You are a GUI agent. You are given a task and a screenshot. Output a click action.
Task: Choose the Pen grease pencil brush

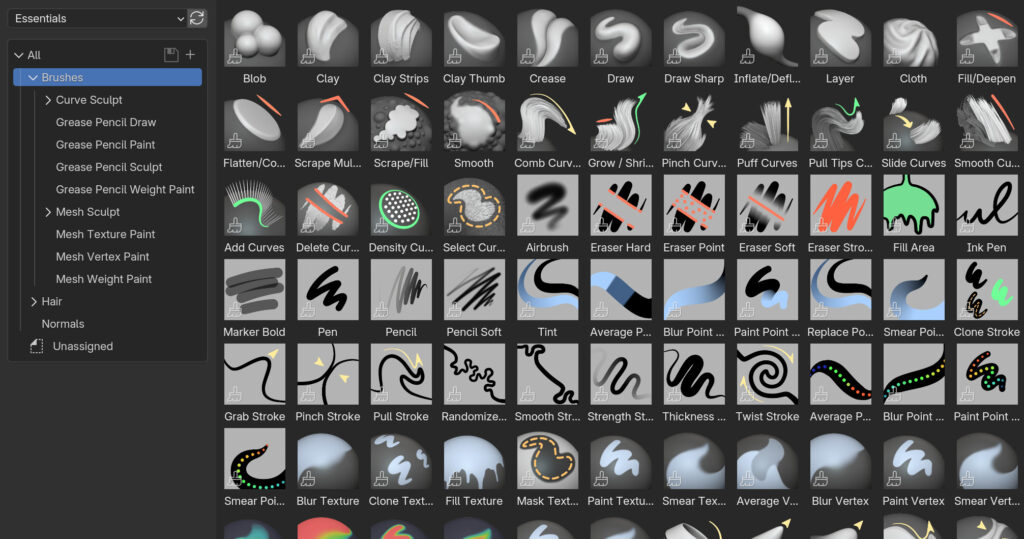[327, 291]
